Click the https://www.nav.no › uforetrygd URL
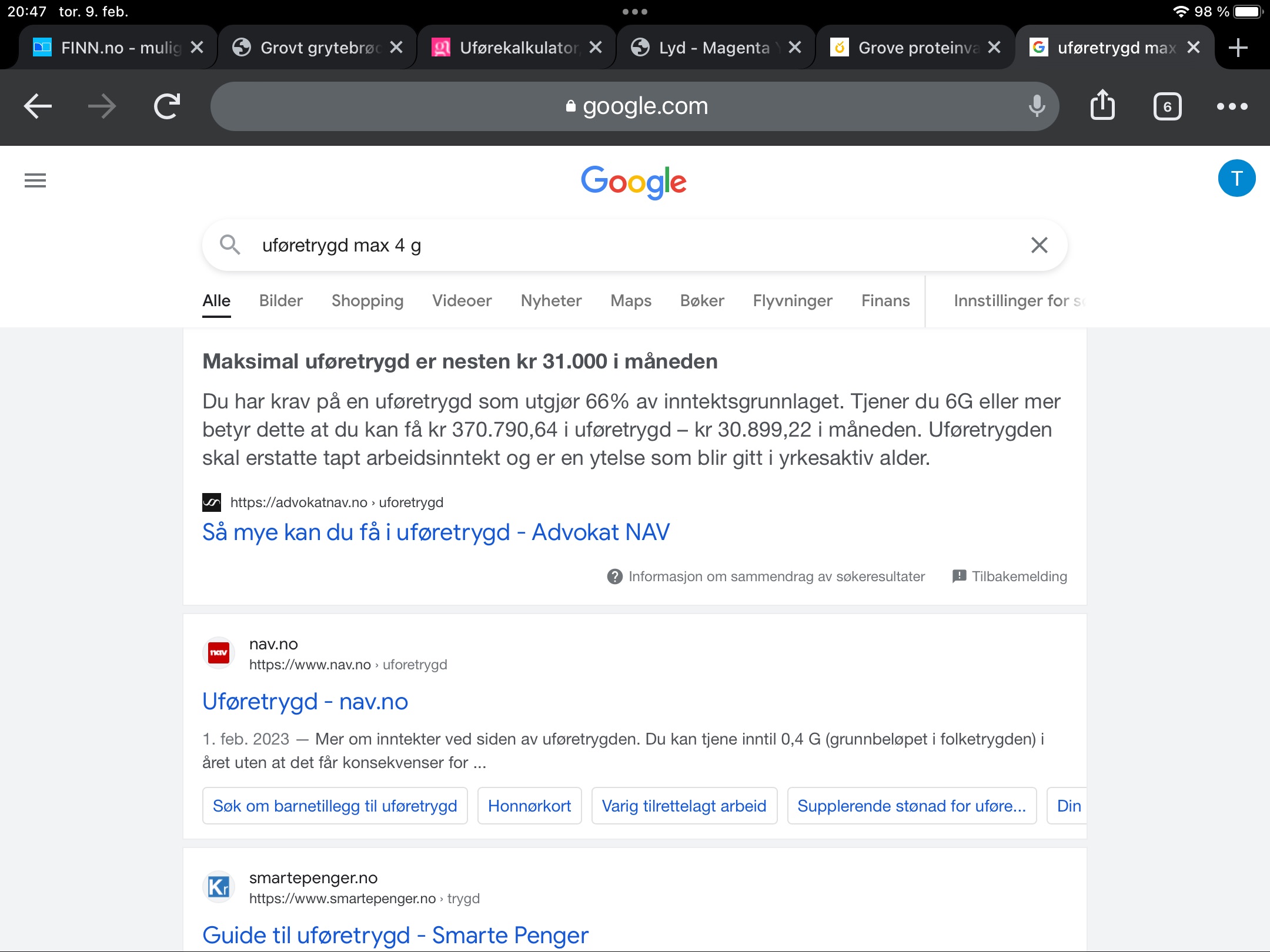Viewport: 1270px width, 952px height. click(x=348, y=665)
